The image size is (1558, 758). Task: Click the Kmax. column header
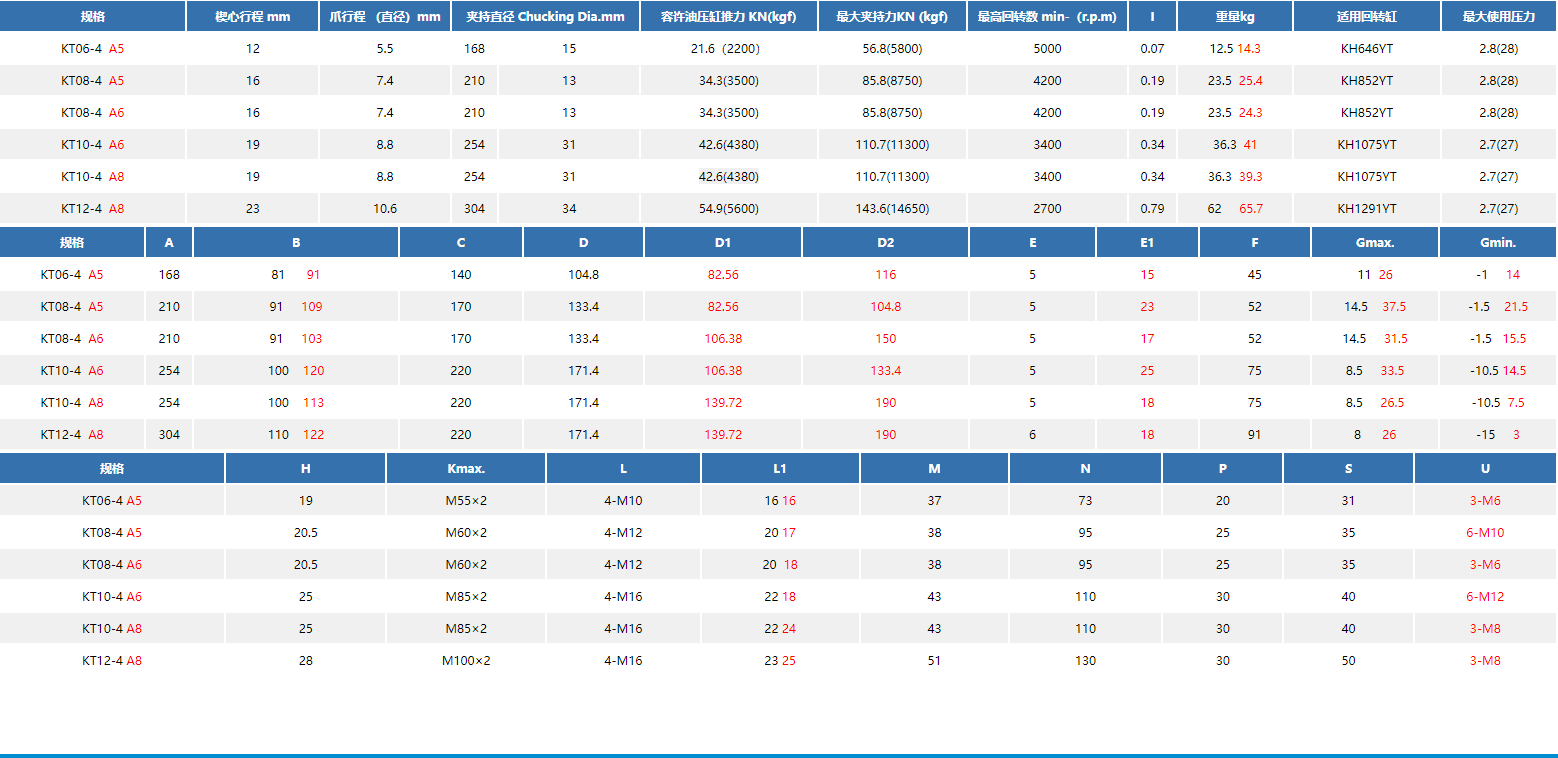pos(466,468)
